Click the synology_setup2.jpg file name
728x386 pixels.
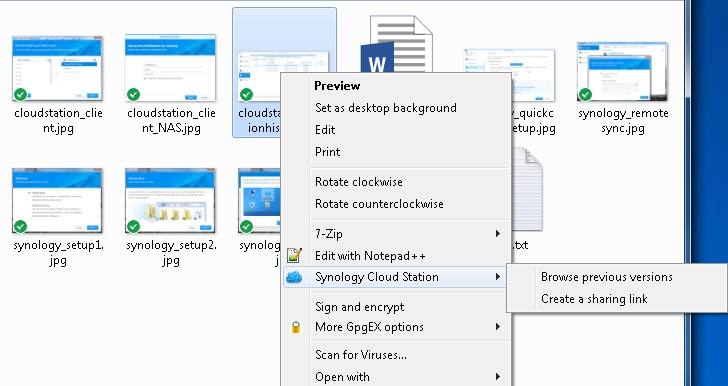point(171,252)
